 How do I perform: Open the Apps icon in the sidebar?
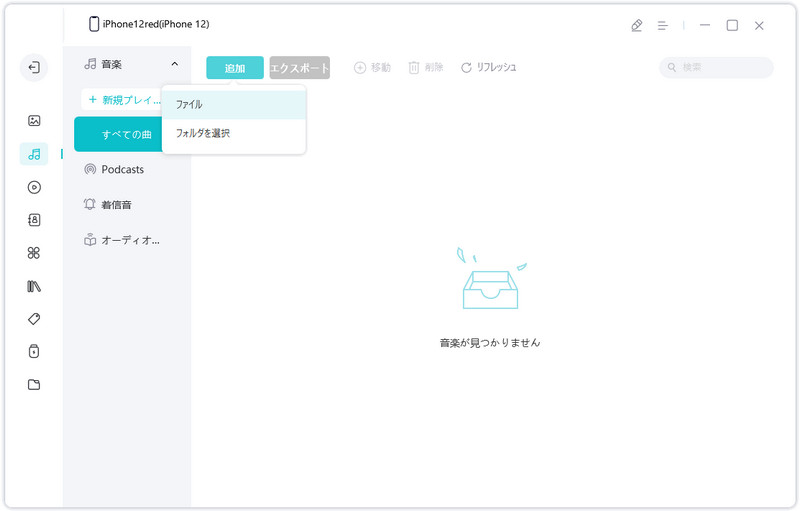pos(34,253)
